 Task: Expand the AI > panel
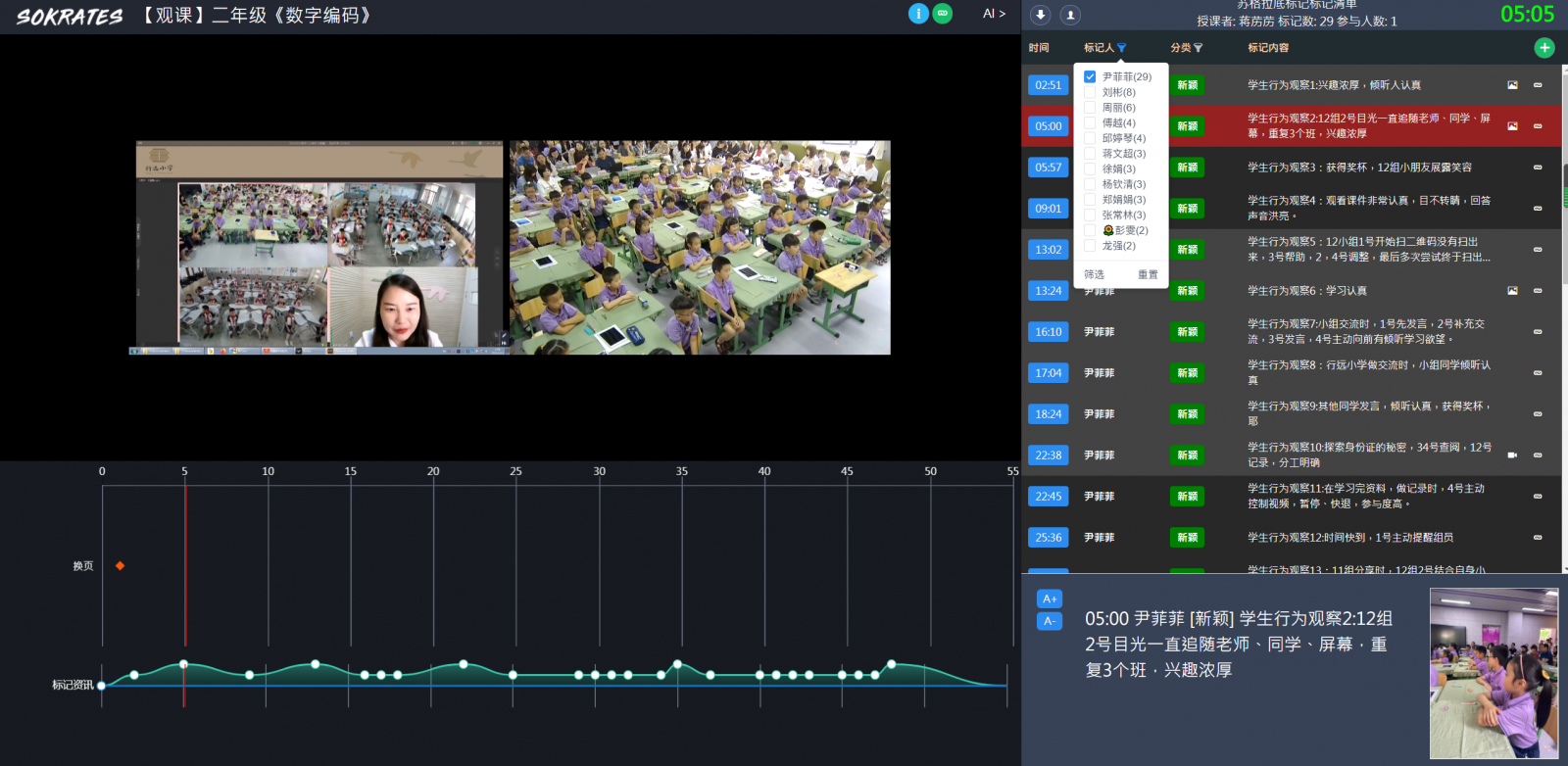point(994,14)
